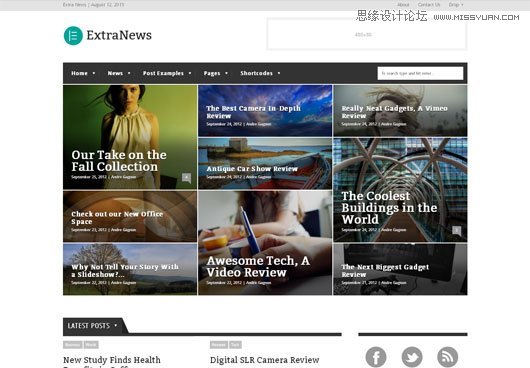Open the Twitter social icon
This screenshot has width=530, height=368.
[412, 357]
